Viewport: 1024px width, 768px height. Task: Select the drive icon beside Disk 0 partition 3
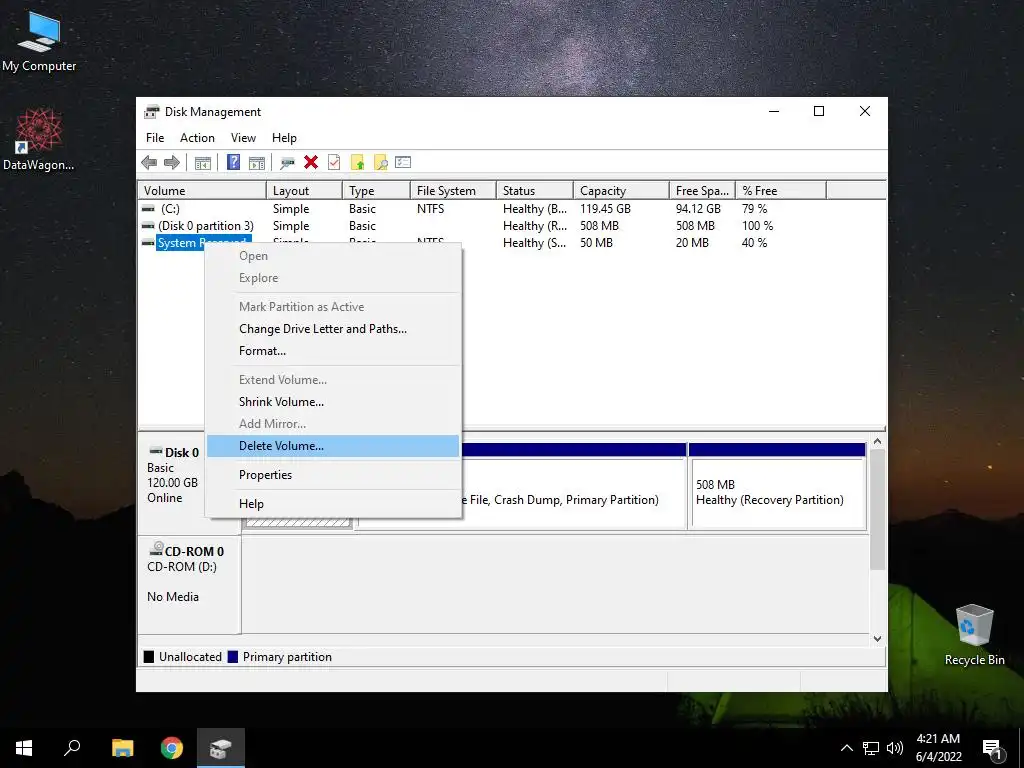[148, 226]
